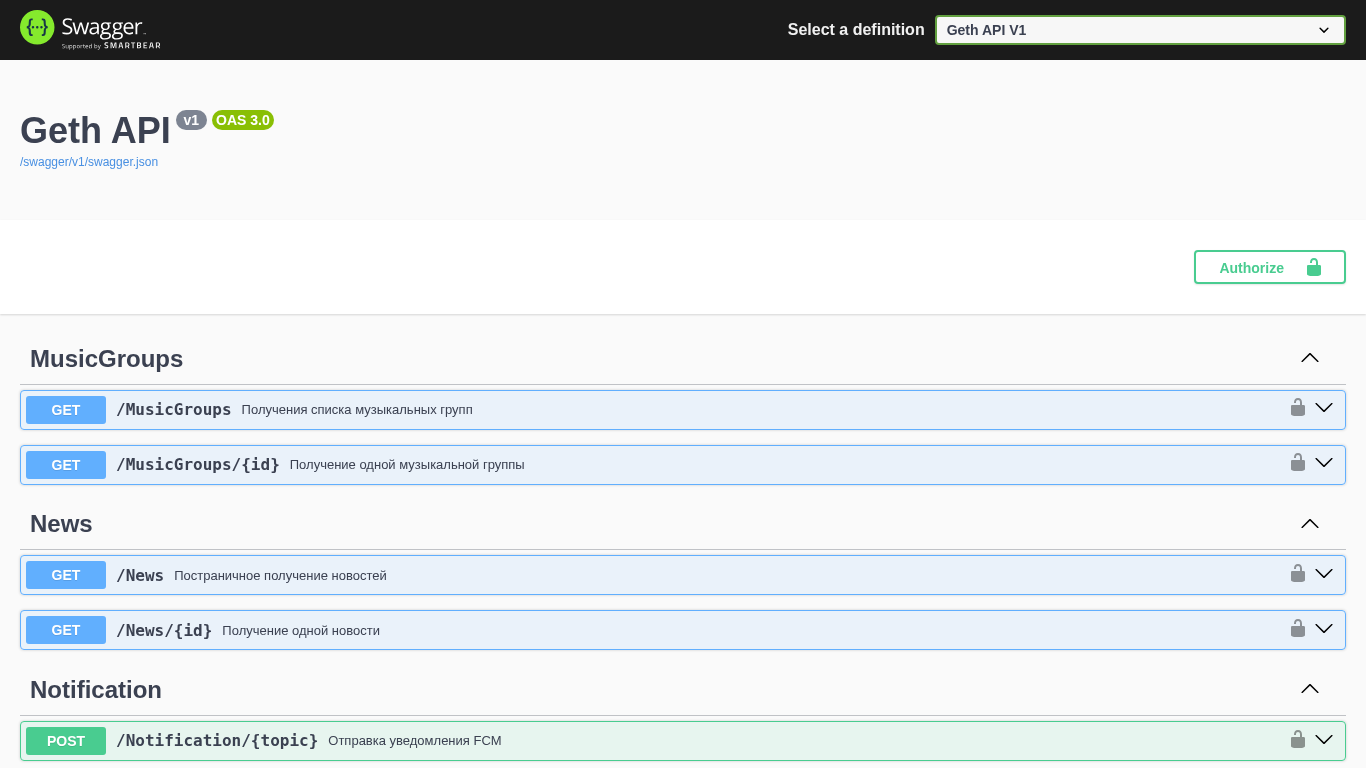Open the Geth API V1 definition dropdown
Viewport: 1366px width, 768px height.
(x=1140, y=30)
